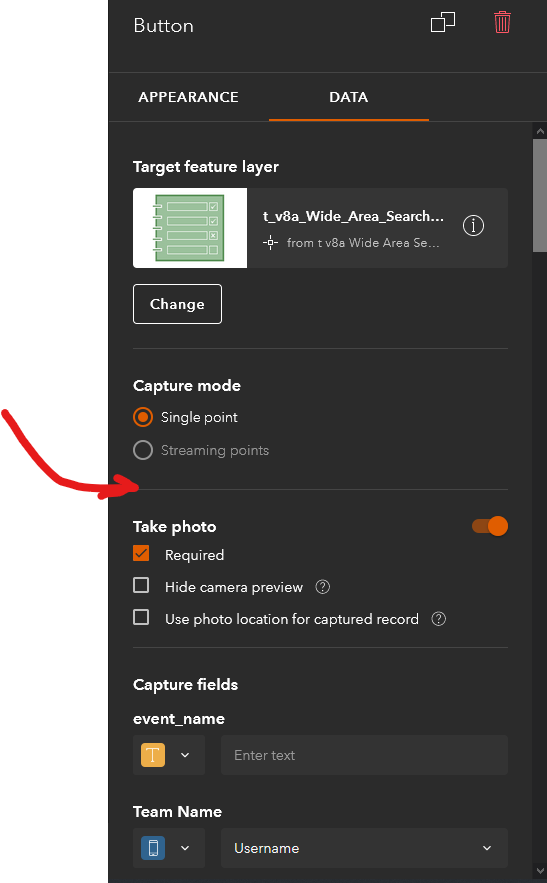Open info for the target feature layer
This screenshot has height=883, width=547.
(473, 226)
